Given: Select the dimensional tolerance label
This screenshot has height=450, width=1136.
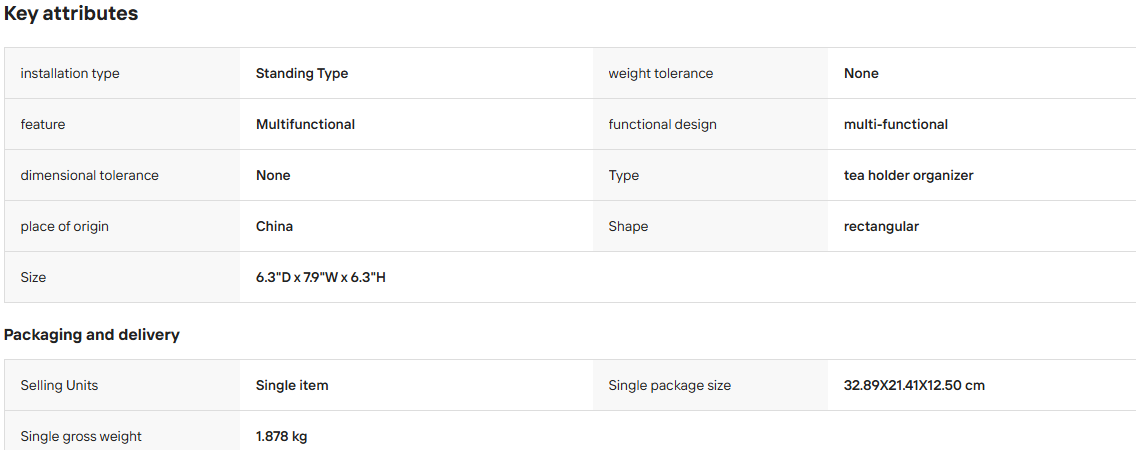Looking at the screenshot, I should [89, 175].
